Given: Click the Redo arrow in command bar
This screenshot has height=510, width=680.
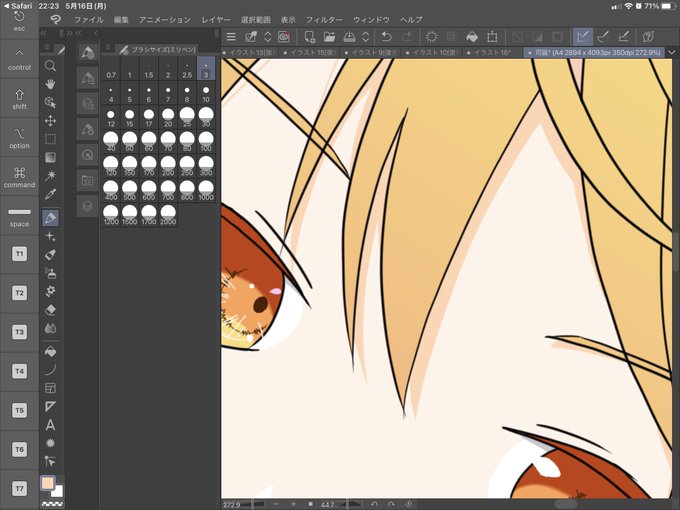Looking at the screenshot, I should coord(406,37).
